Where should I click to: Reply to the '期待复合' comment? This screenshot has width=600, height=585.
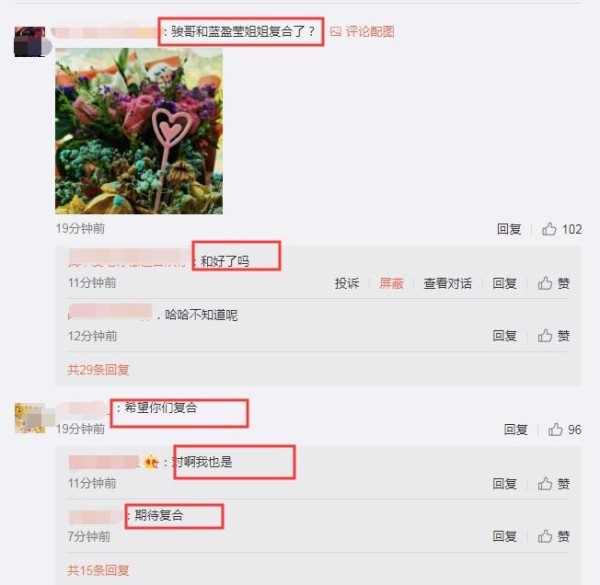pyautogui.click(x=504, y=536)
